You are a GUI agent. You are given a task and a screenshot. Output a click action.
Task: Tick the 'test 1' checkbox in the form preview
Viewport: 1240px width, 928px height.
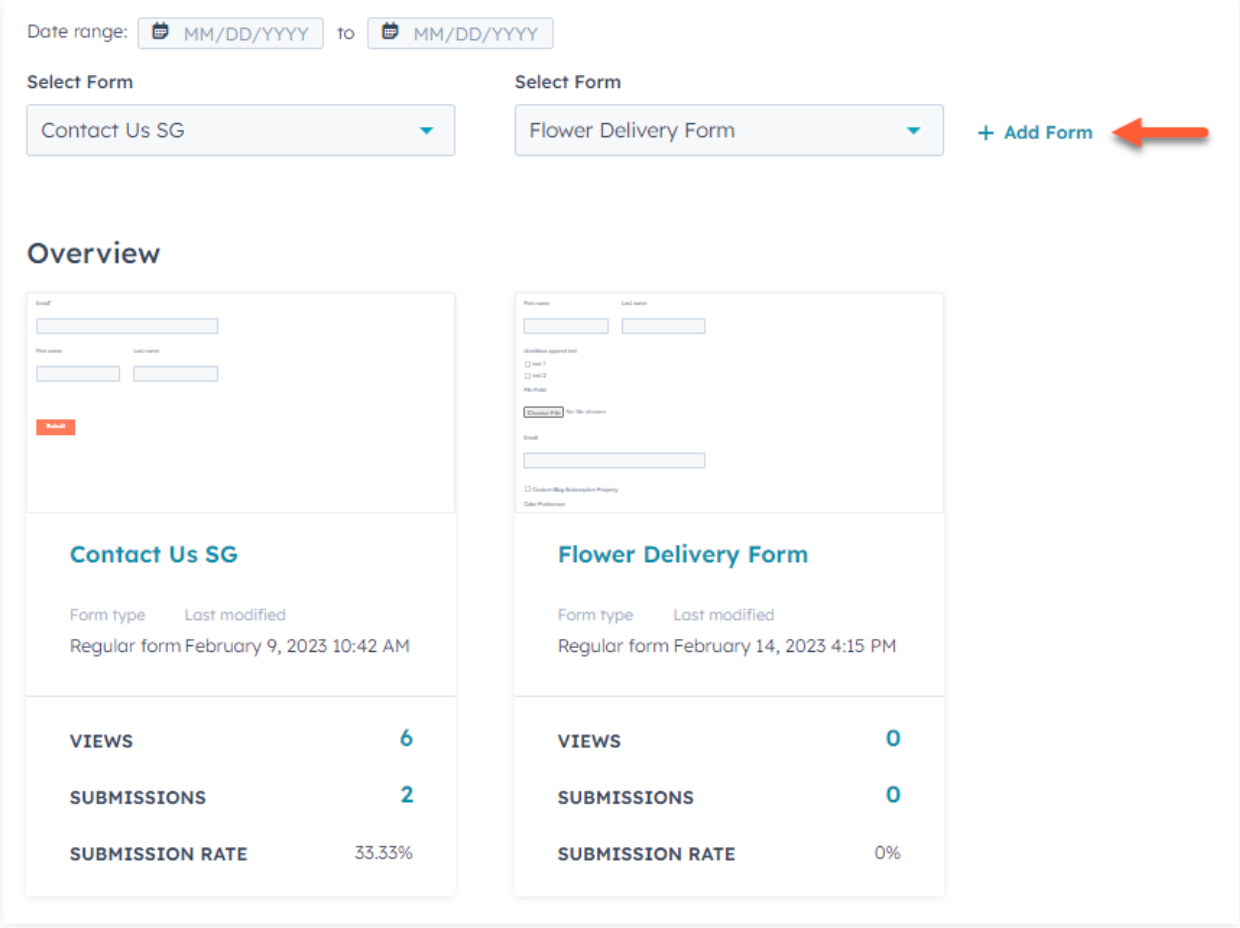pyautogui.click(x=527, y=364)
